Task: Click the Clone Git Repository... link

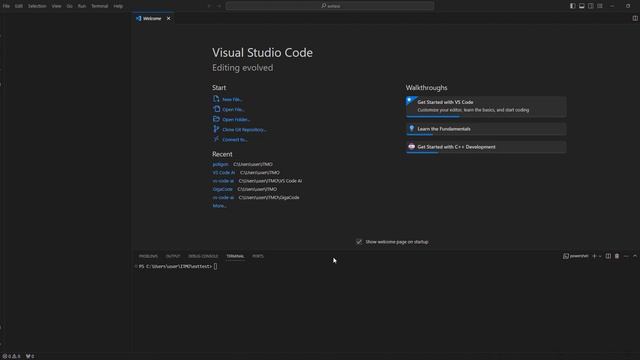Action: (x=244, y=130)
